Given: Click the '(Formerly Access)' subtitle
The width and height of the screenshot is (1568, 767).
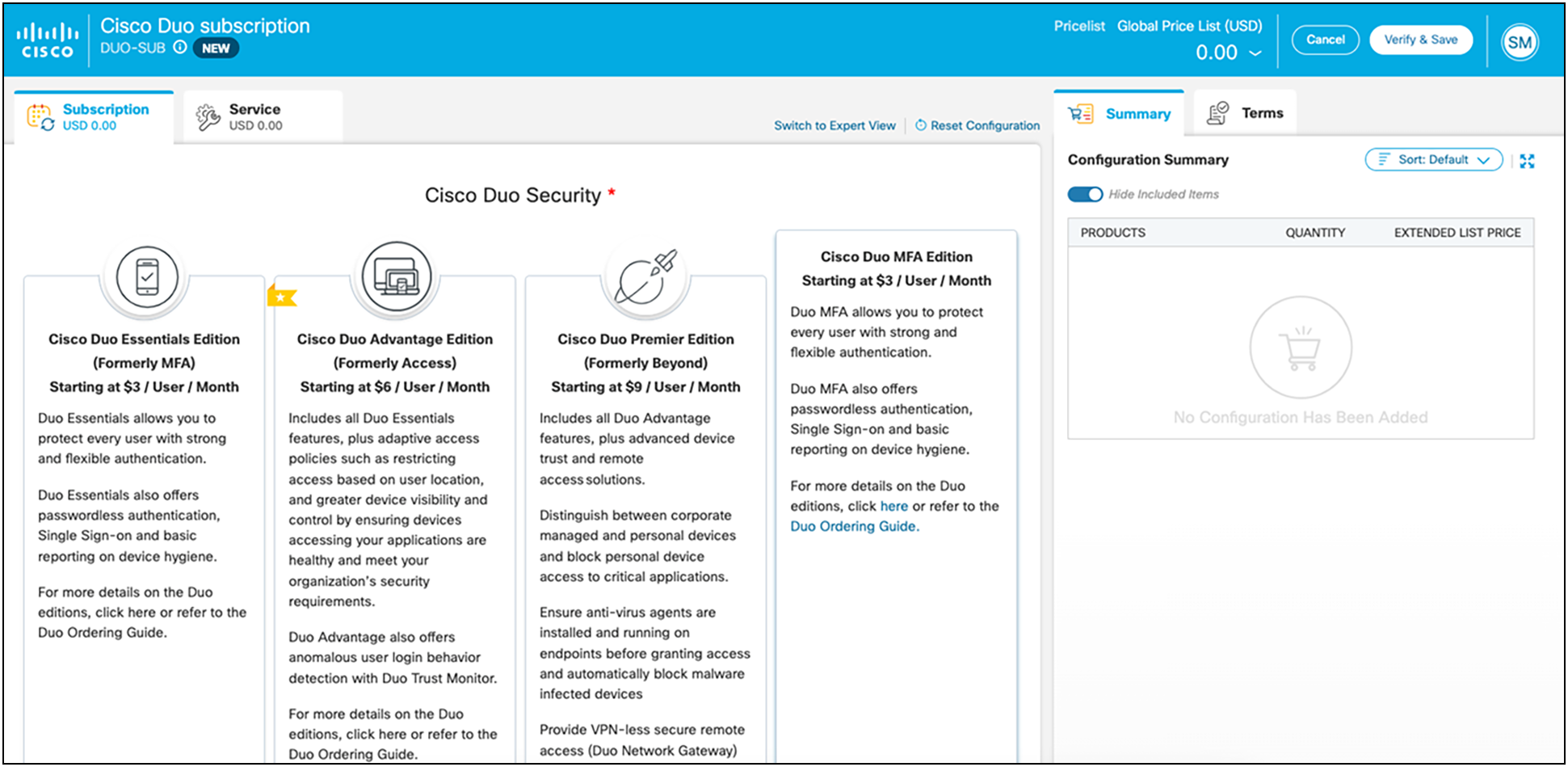Looking at the screenshot, I should (x=395, y=364).
